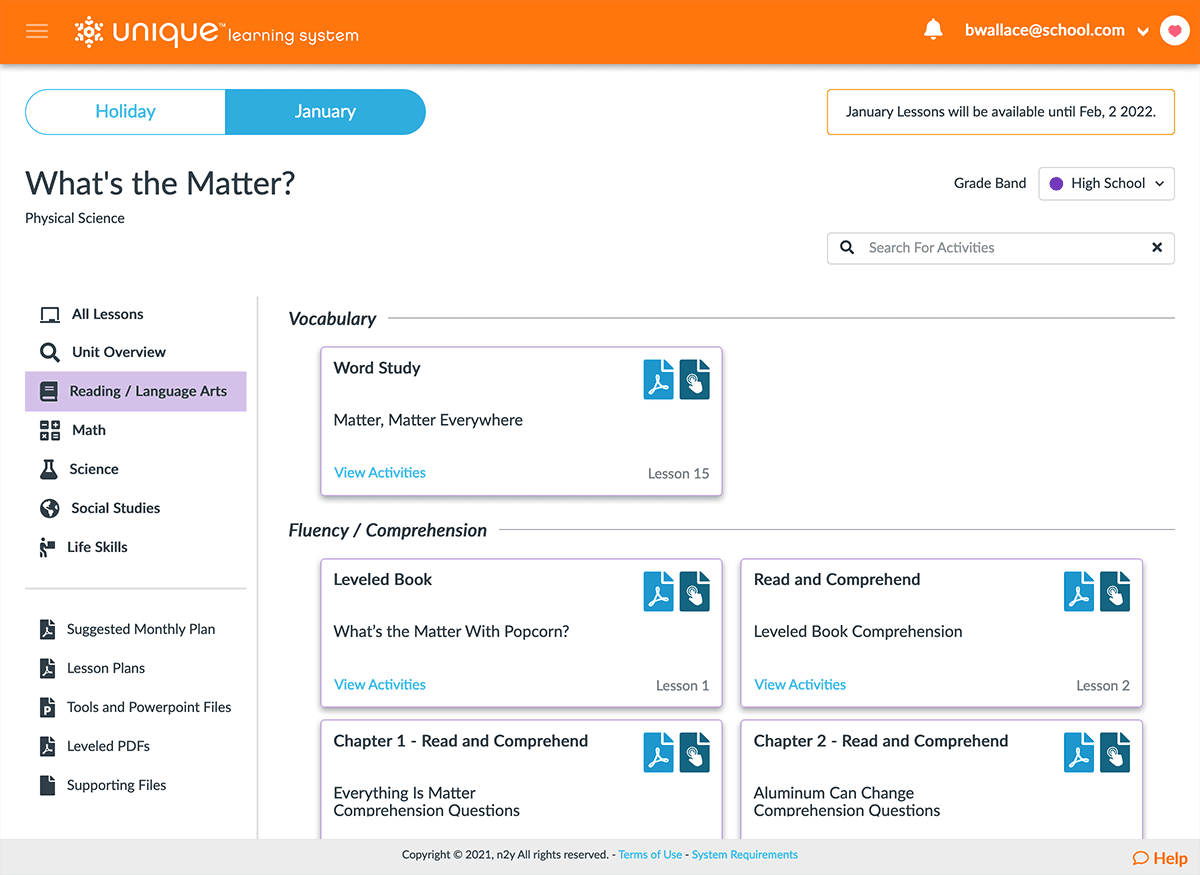Switch to the Holiday tab

coord(125,112)
